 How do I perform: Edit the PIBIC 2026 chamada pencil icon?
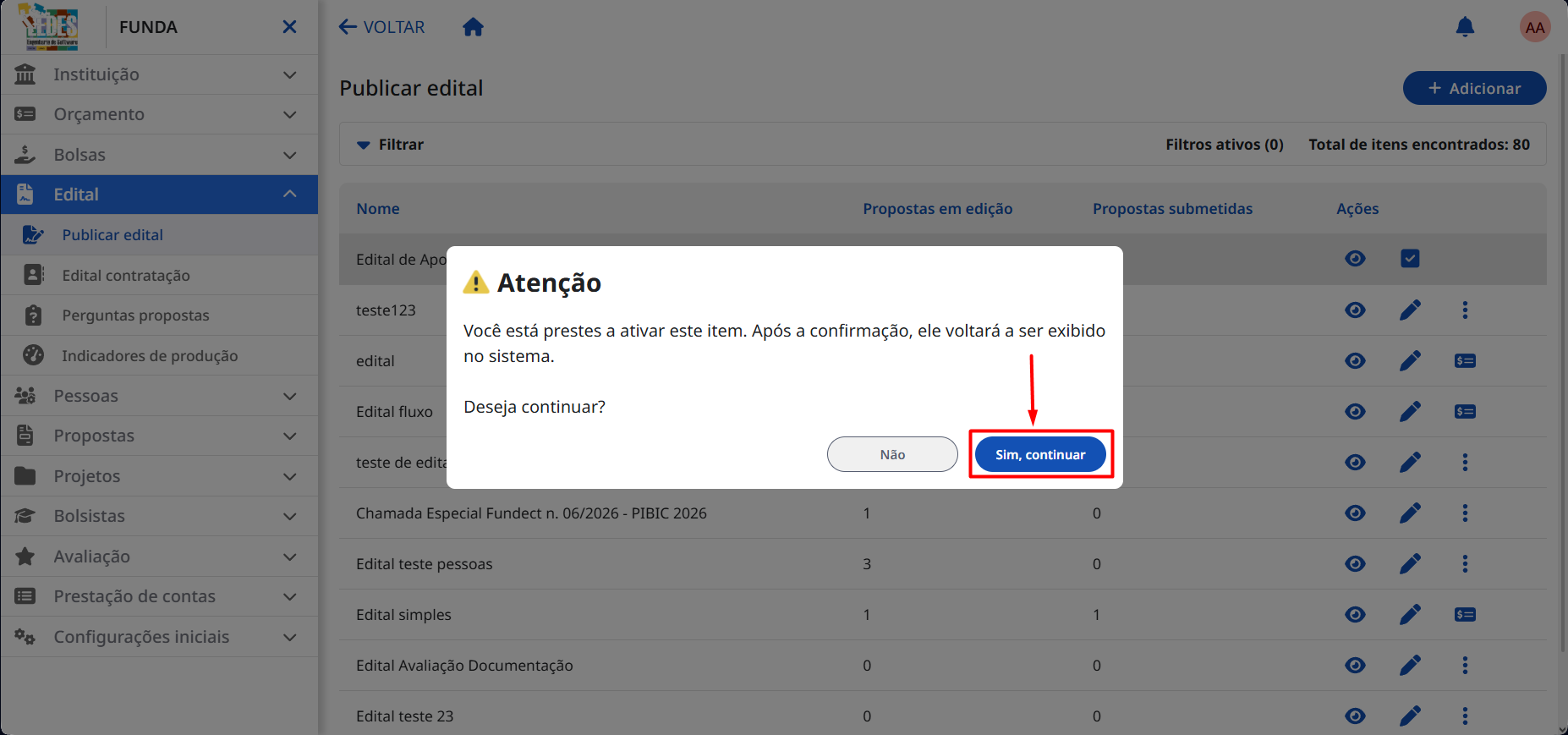[x=1410, y=513]
